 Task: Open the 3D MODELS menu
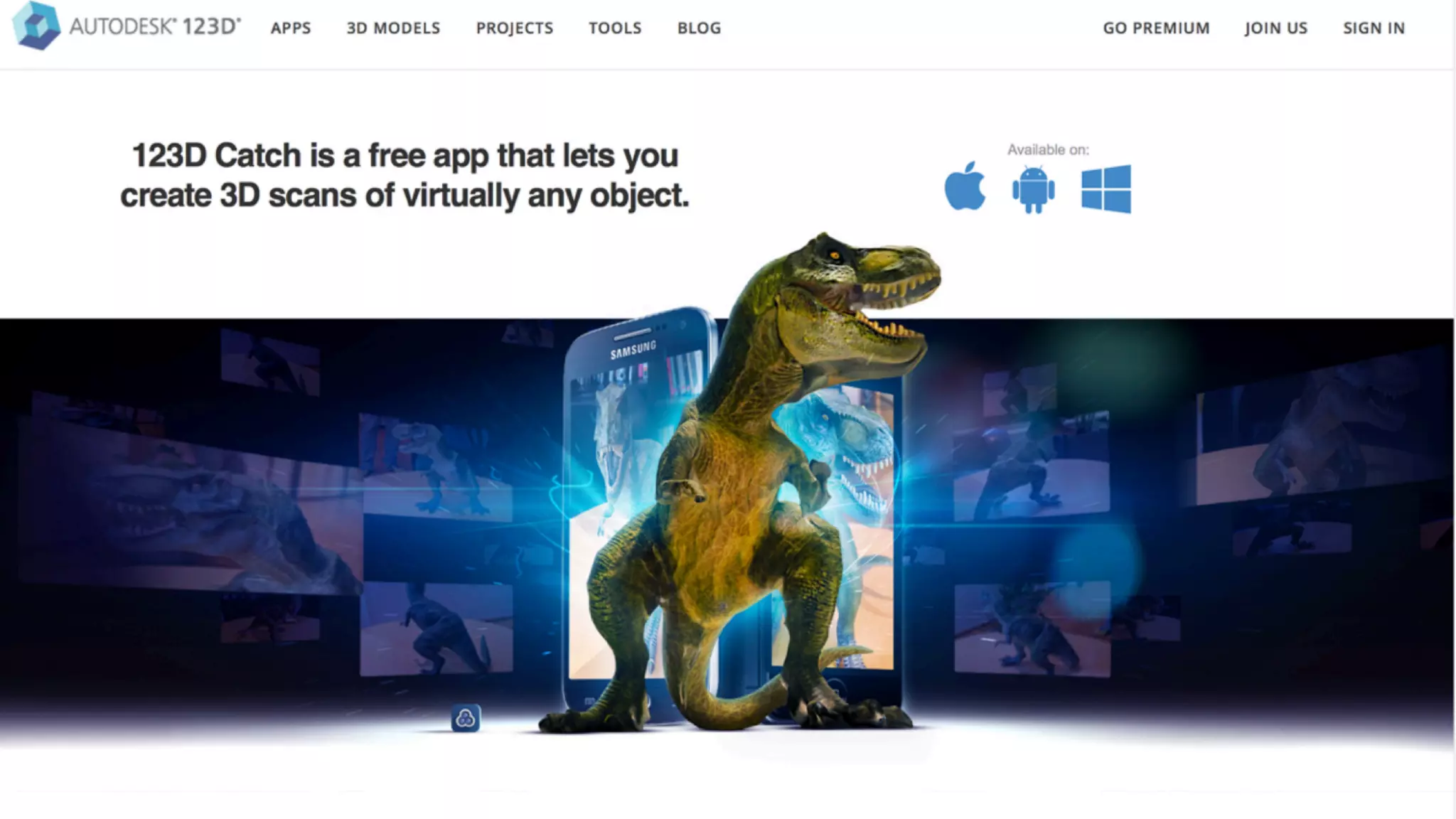[393, 28]
